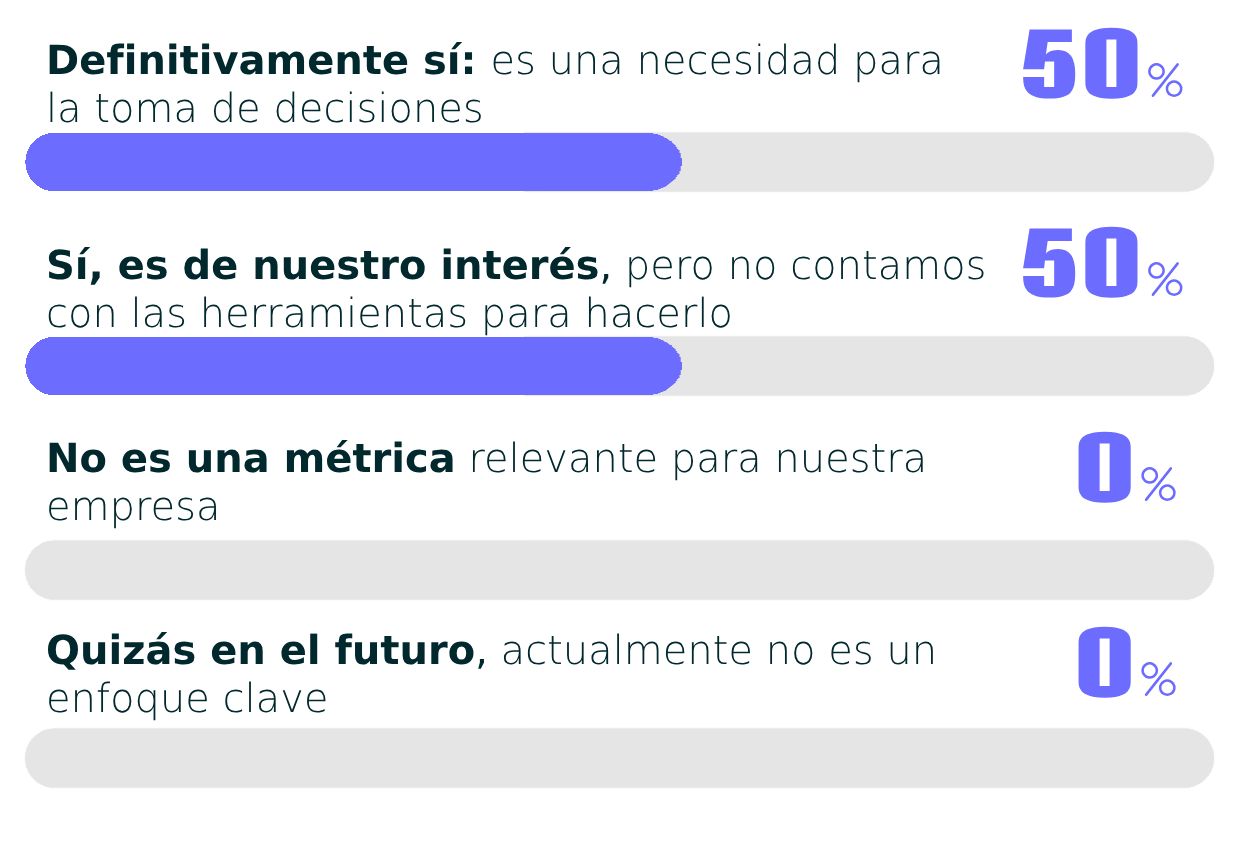Click the empty bar under "No es una métrica"
Viewport: 1243px width, 851px height.
click(x=619, y=570)
